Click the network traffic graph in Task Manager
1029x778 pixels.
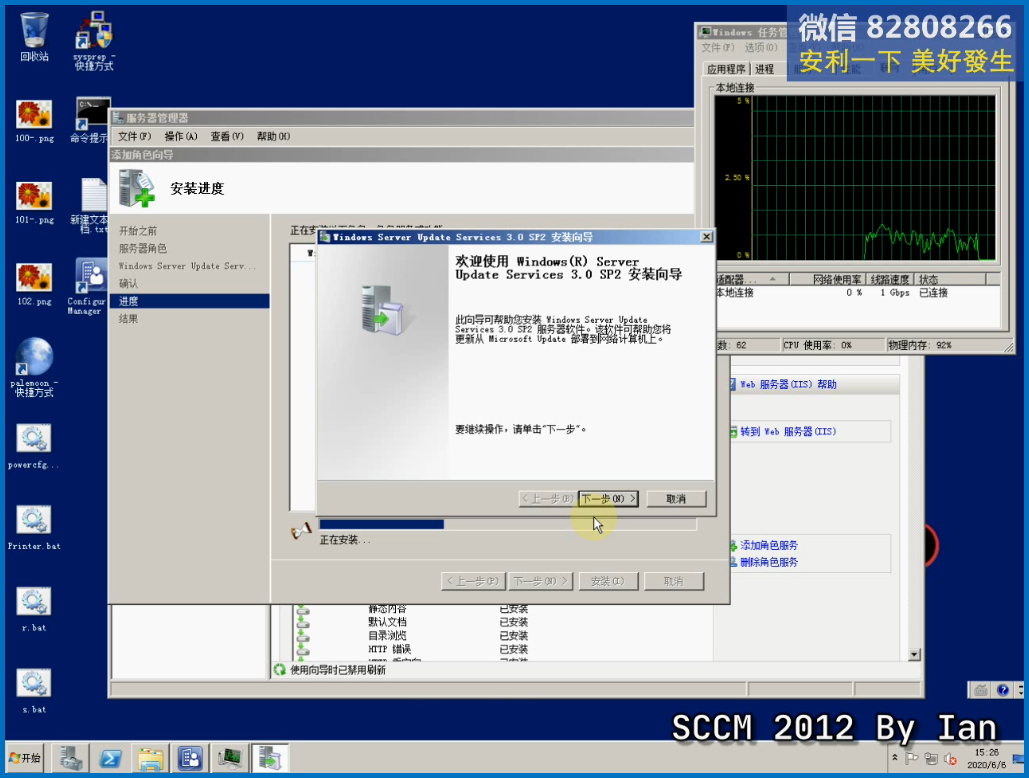855,178
